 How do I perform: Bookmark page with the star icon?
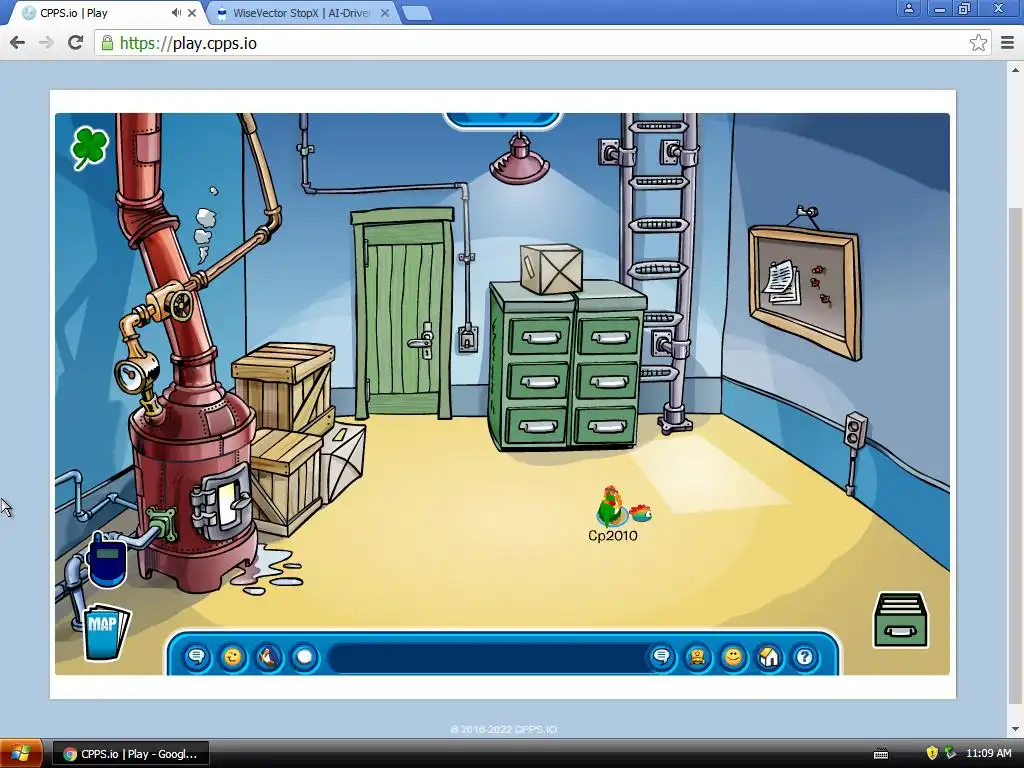click(978, 43)
